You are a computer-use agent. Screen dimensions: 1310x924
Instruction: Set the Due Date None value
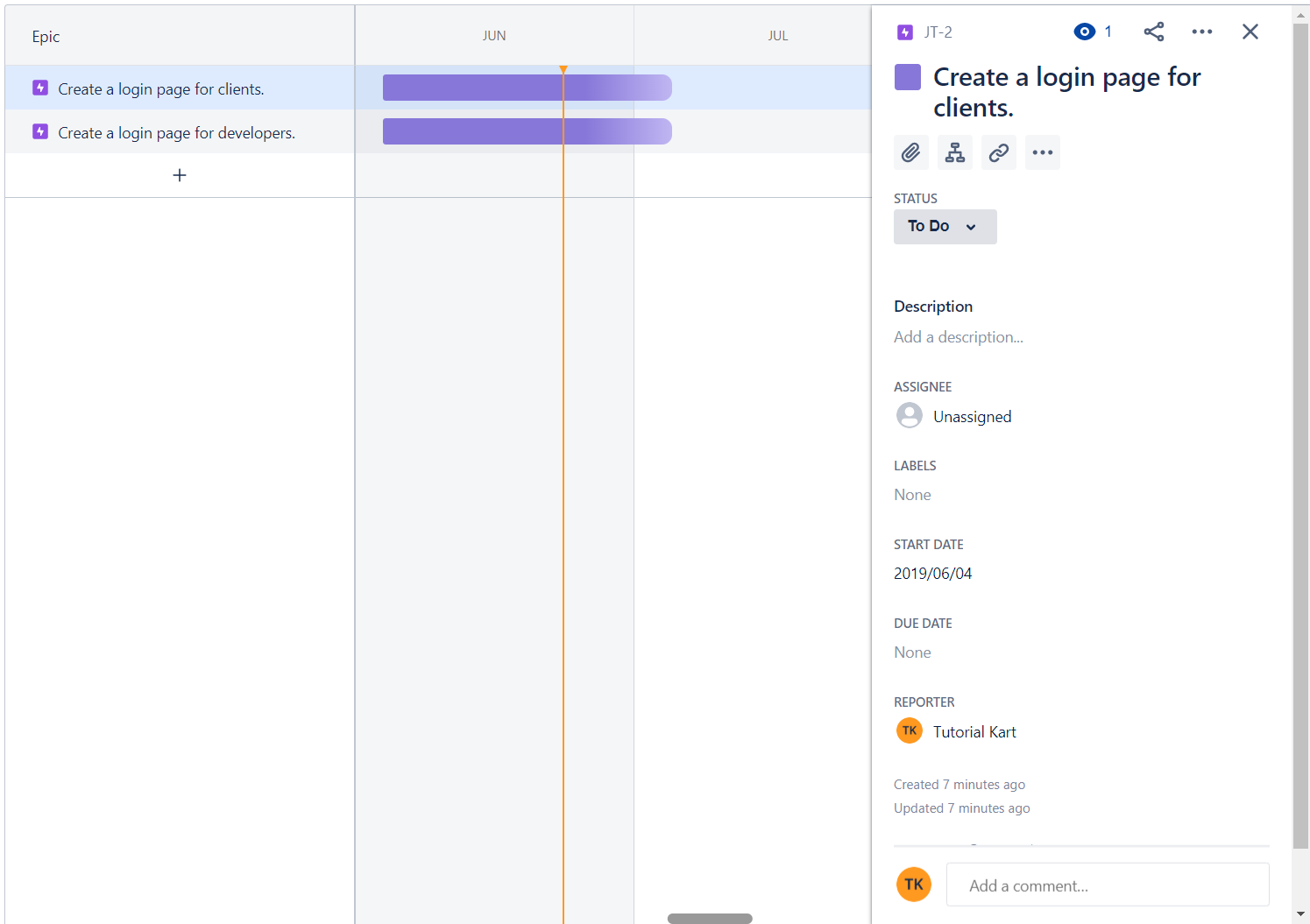coord(912,652)
